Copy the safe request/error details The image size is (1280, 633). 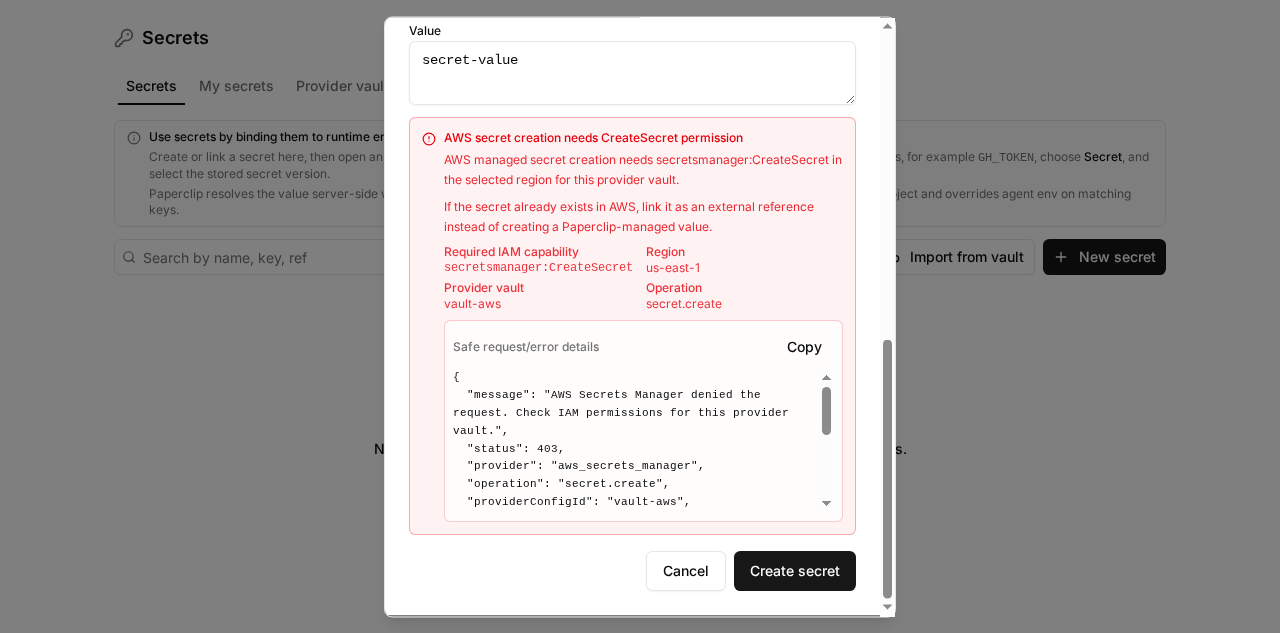(x=804, y=347)
